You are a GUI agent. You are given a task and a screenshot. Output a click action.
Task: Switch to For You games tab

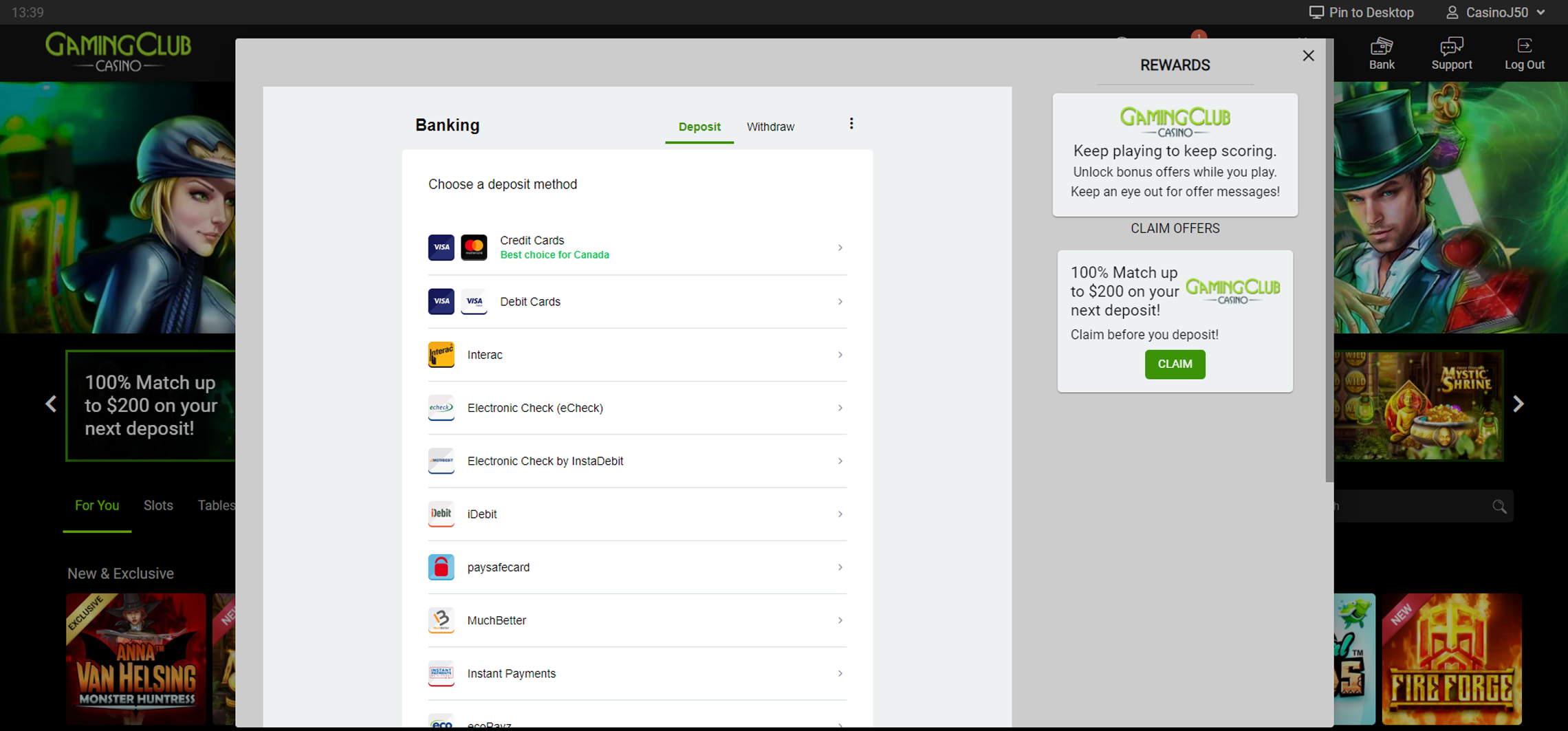[x=97, y=505]
